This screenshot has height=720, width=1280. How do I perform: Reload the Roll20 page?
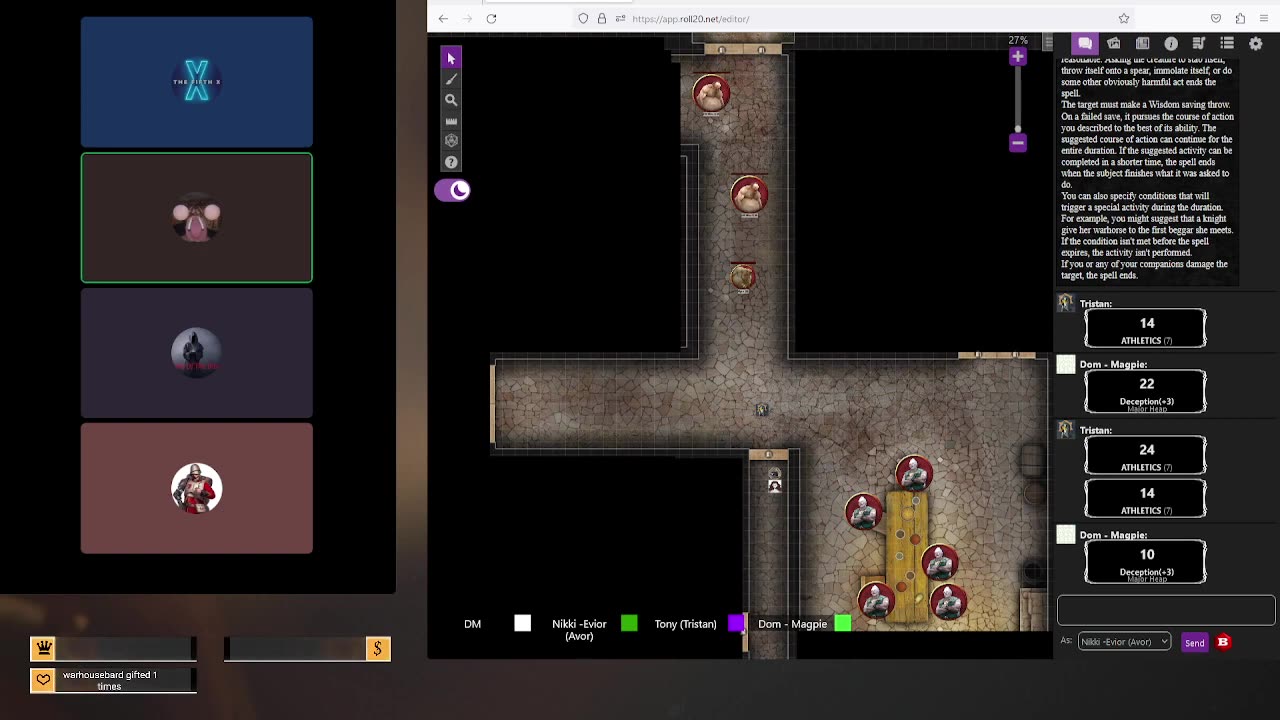coord(491,18)
